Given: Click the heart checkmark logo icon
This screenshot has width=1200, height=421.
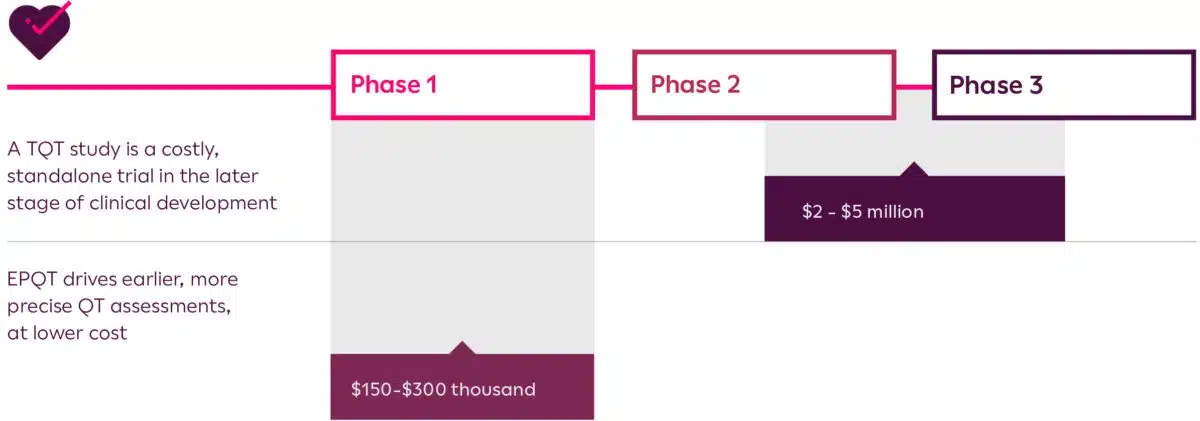Looking at the screenshot, I should (x=39, y=28).
